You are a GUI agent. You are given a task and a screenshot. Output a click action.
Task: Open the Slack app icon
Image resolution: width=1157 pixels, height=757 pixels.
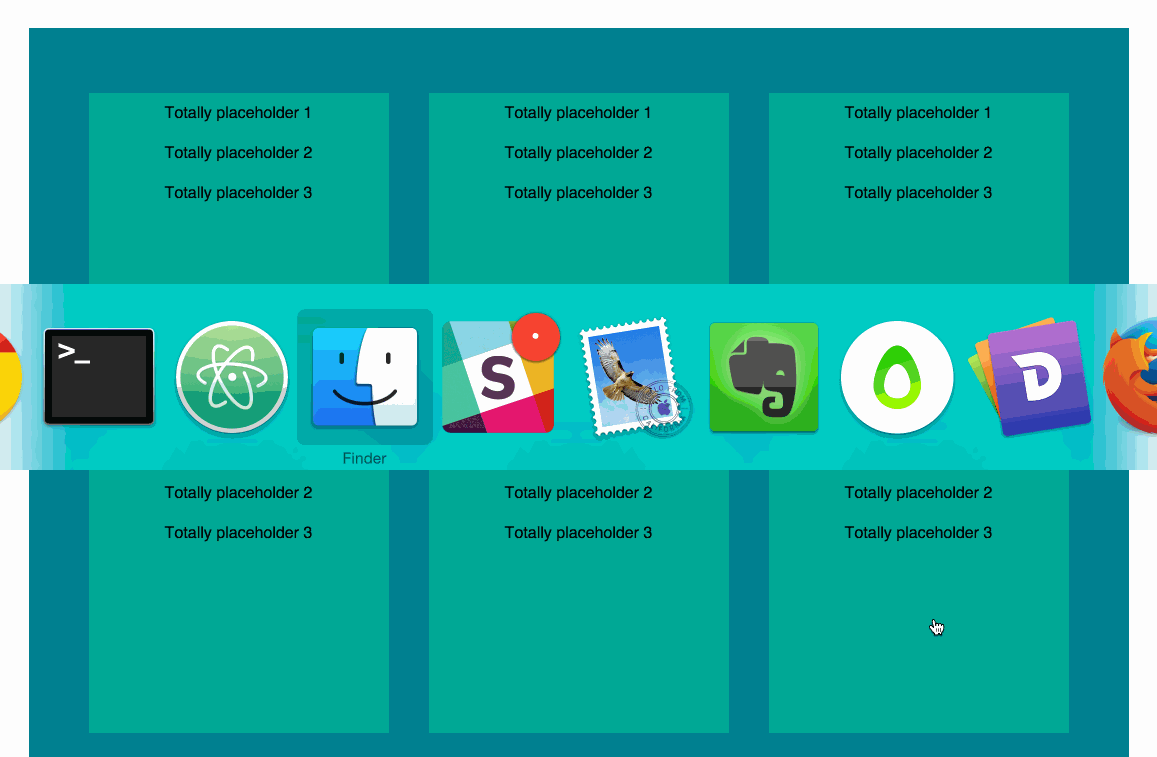pyautogui.click(x=500, y=375)
